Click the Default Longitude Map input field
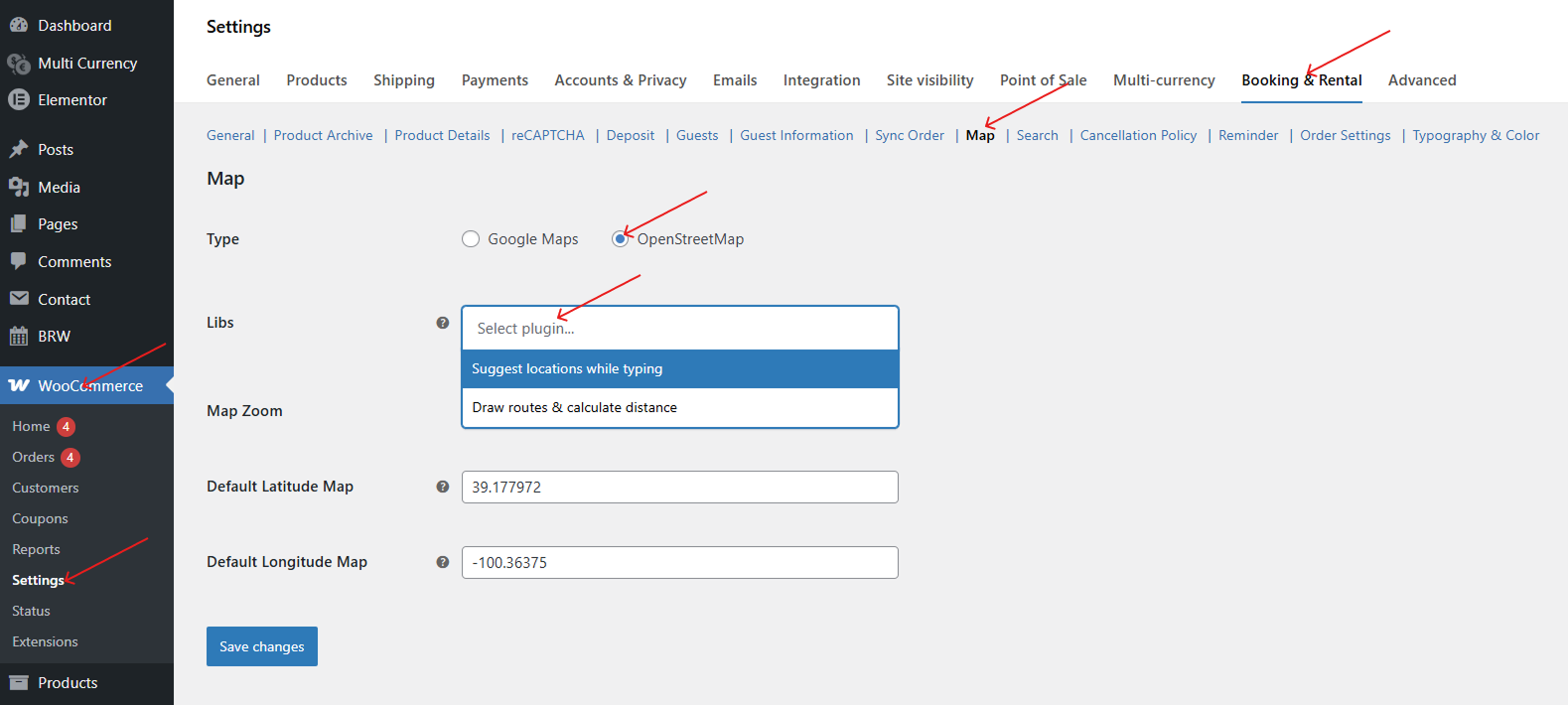The height and width of the screenshot is (705, 1568). tap(679, 562)
